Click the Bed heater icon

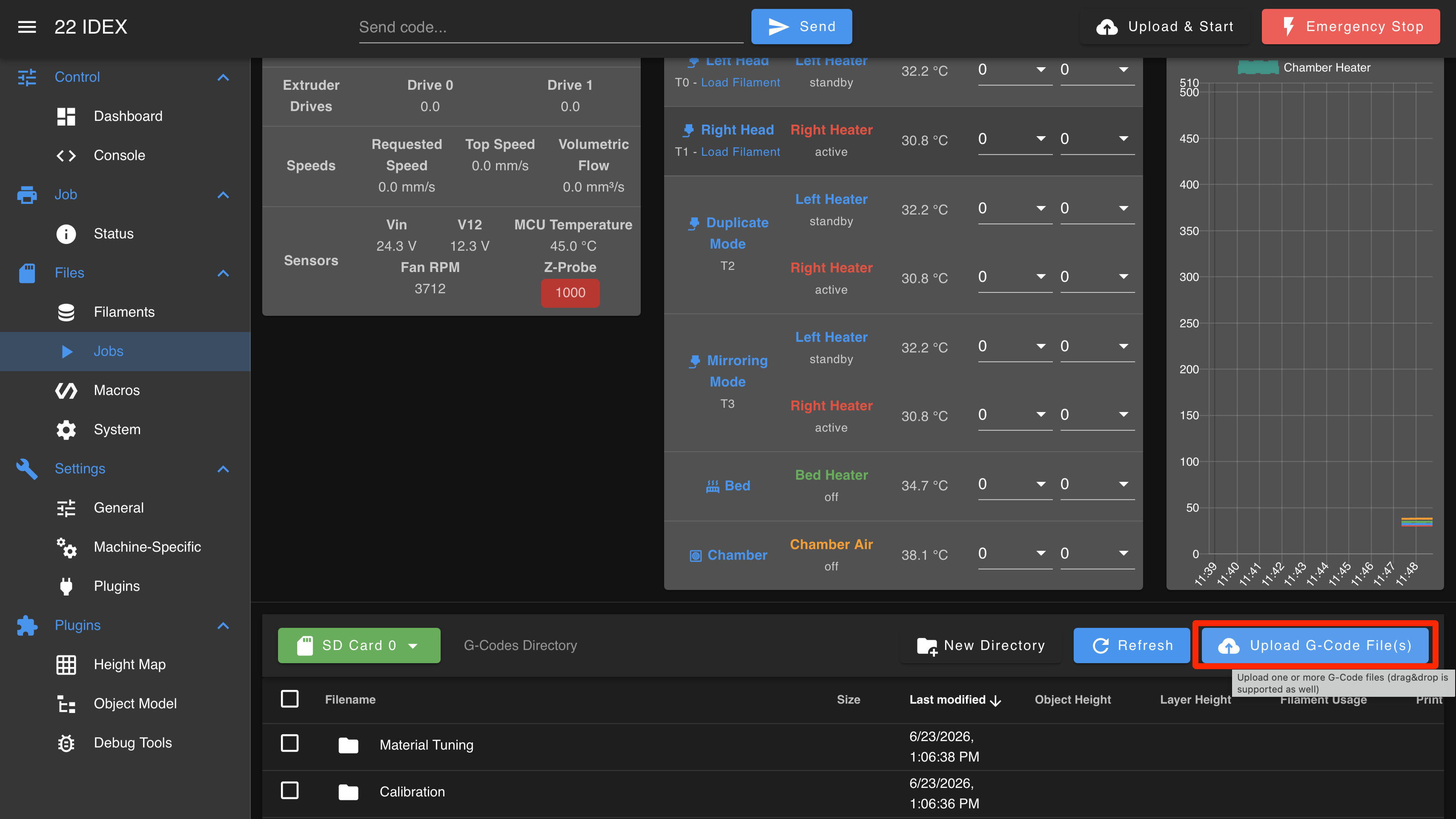point(712,486)
